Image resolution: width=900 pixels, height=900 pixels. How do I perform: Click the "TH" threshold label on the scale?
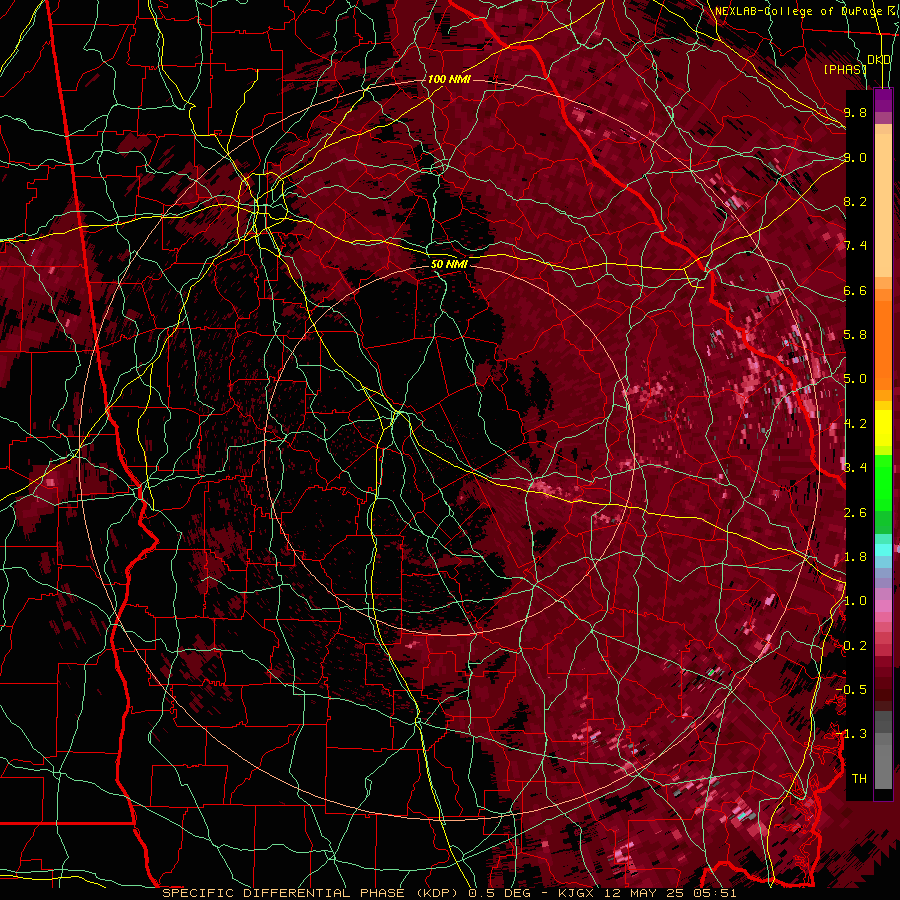point(859,778)
